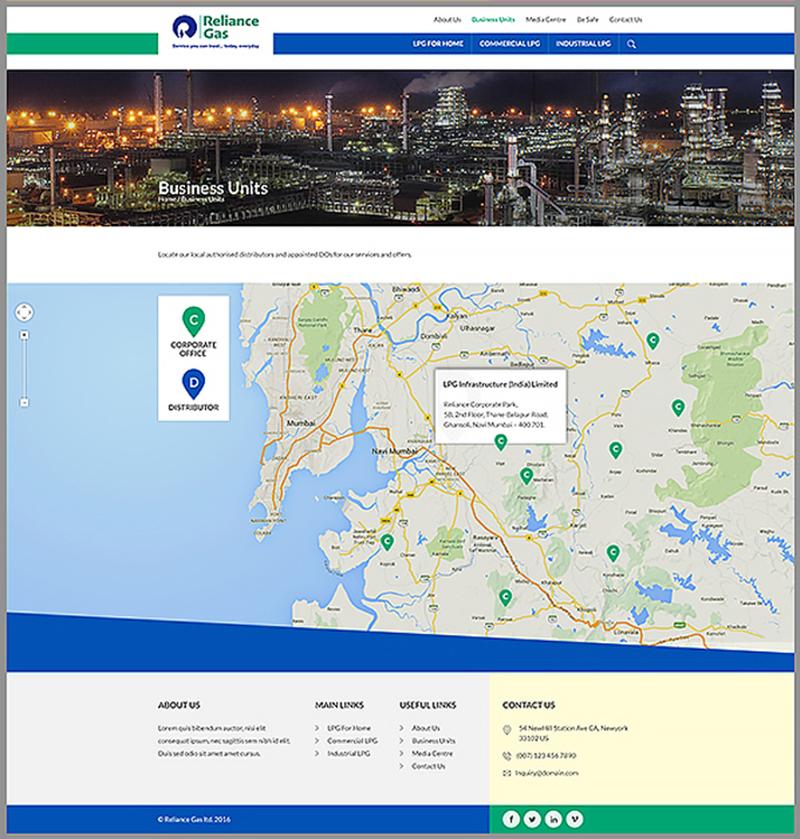Select the green Corporate Office pin in legend
800x839 pixels.
(193, 322)
